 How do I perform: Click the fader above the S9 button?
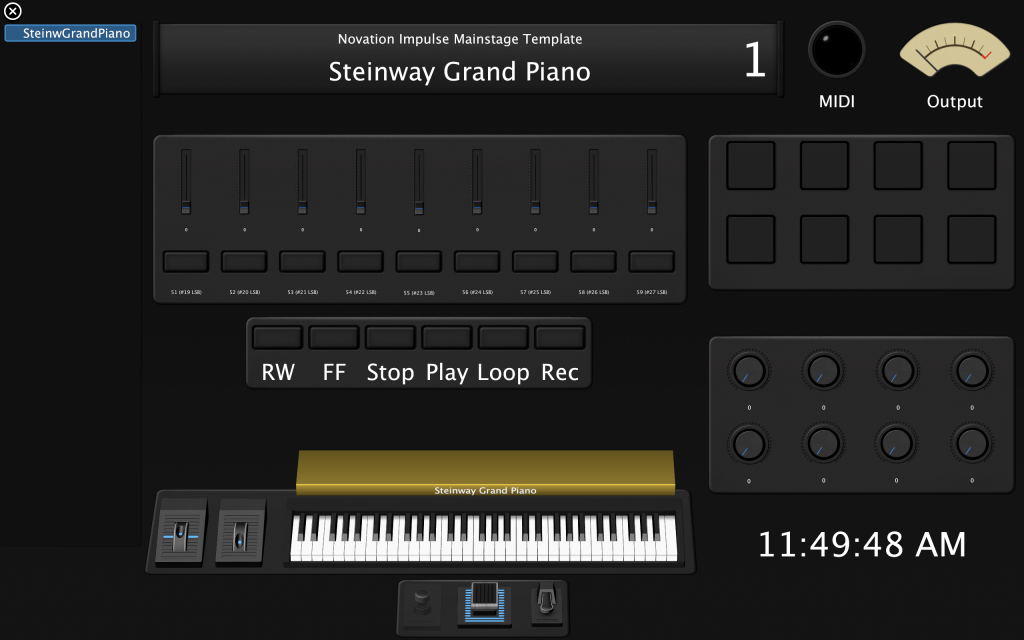[x=651, y=182]
